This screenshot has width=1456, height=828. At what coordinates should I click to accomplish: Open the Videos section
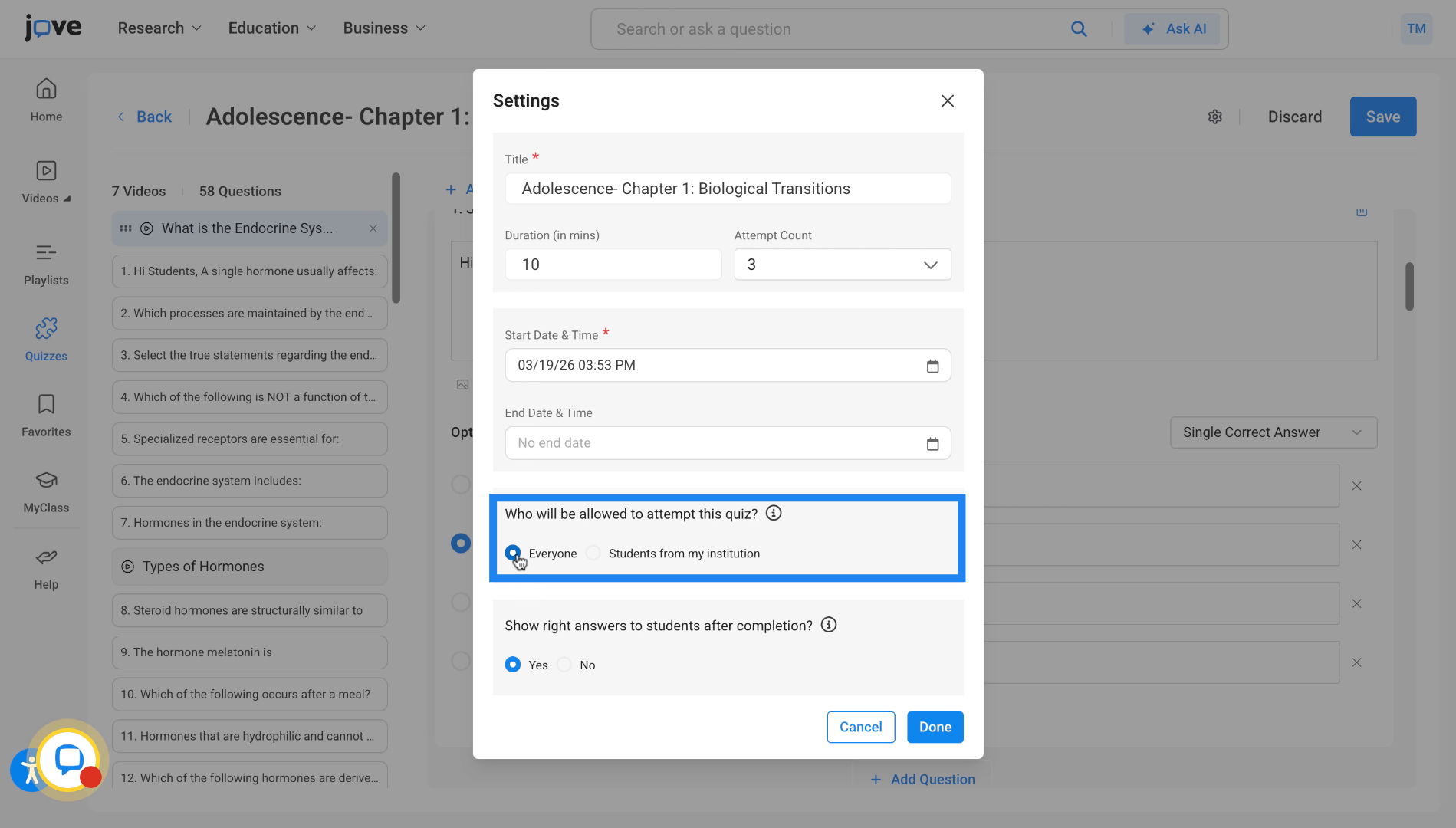(x=46, y=182)
